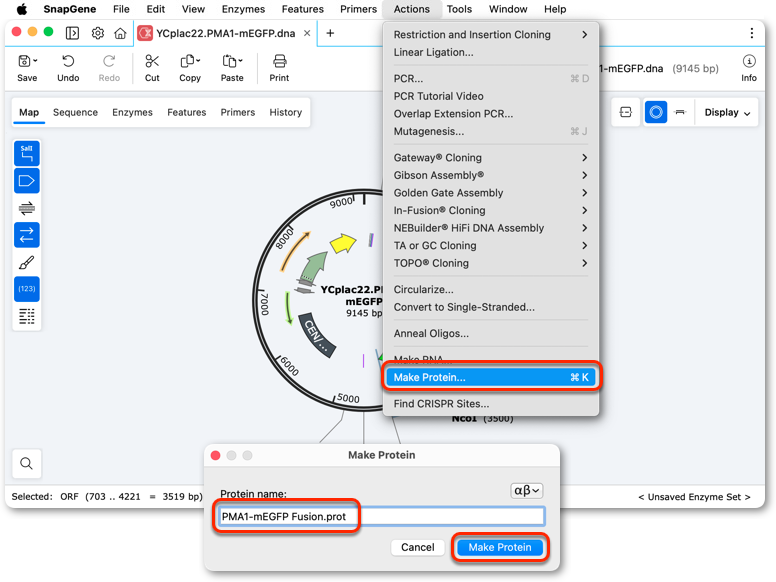776x582 pixels.
Task: Toggle Show Features arrow side button
Action: click(27, 181)
